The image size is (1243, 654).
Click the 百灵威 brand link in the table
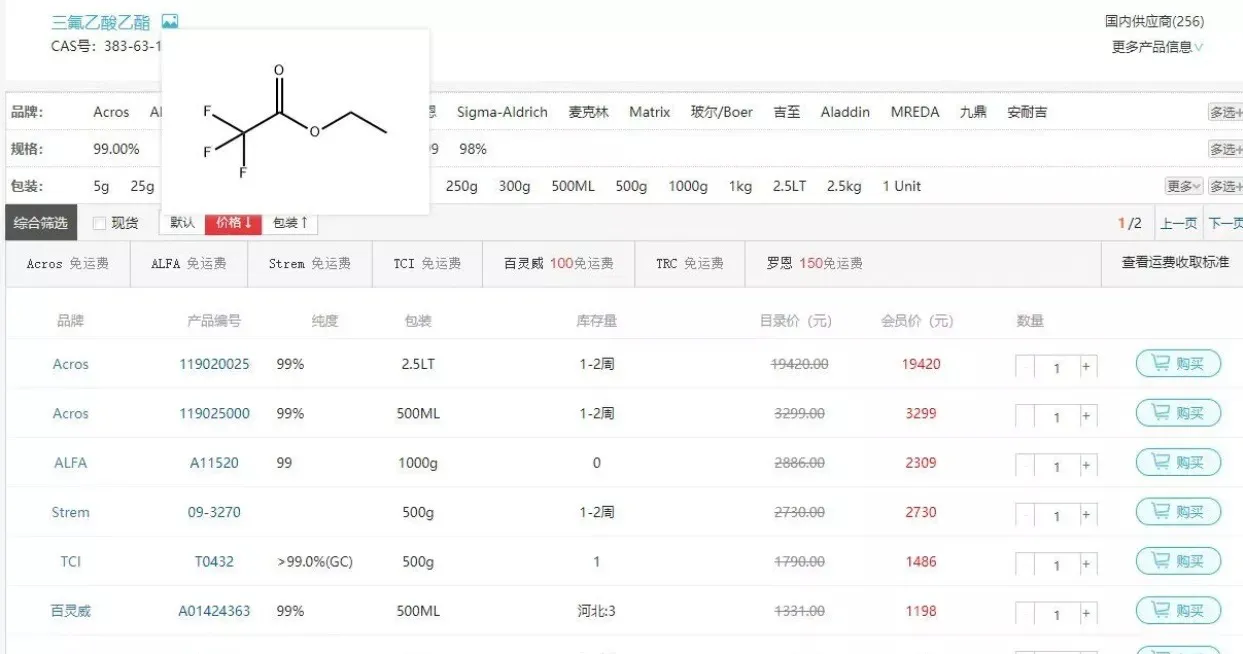(70, 611)
